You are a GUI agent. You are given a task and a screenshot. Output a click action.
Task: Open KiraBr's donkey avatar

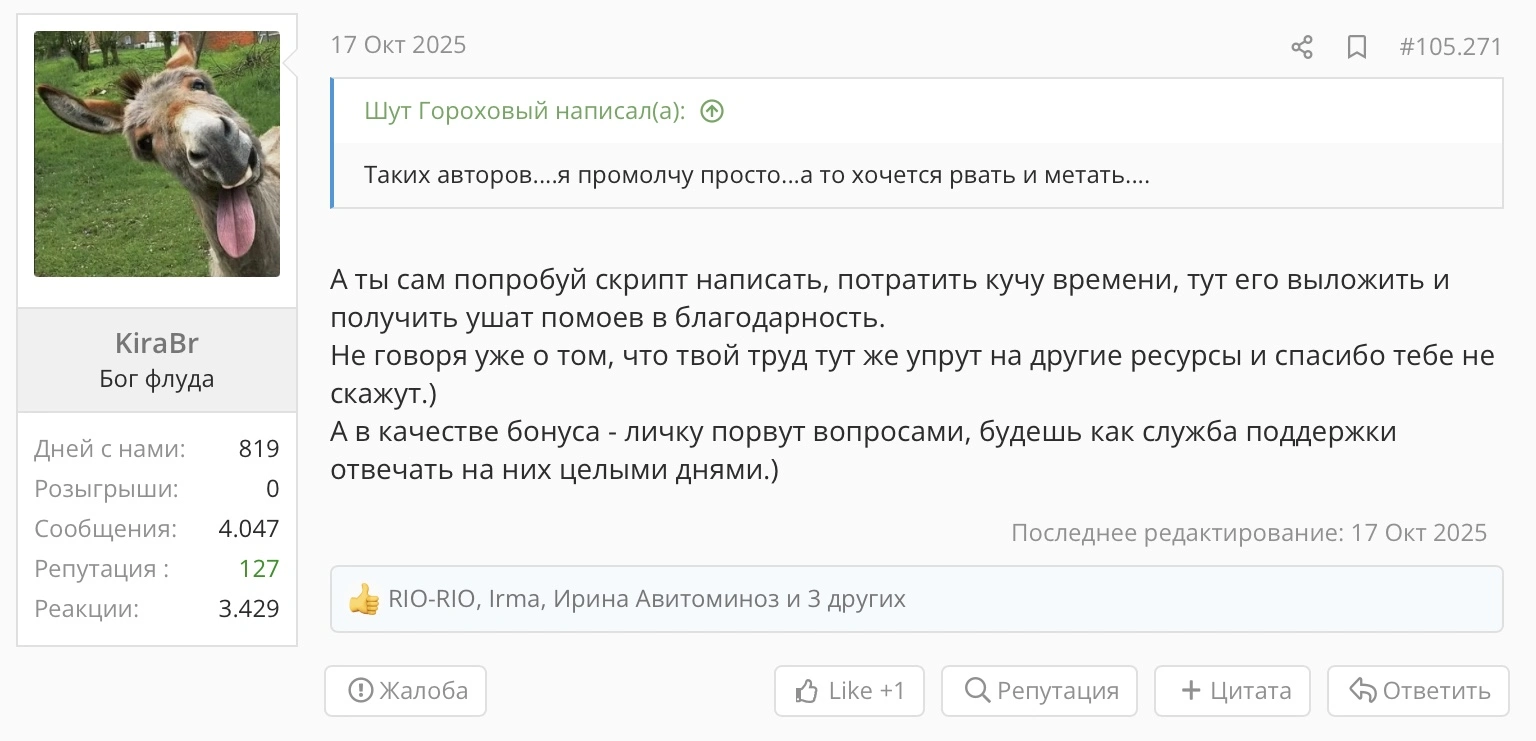pyautogui.click(x=157, y=154)
